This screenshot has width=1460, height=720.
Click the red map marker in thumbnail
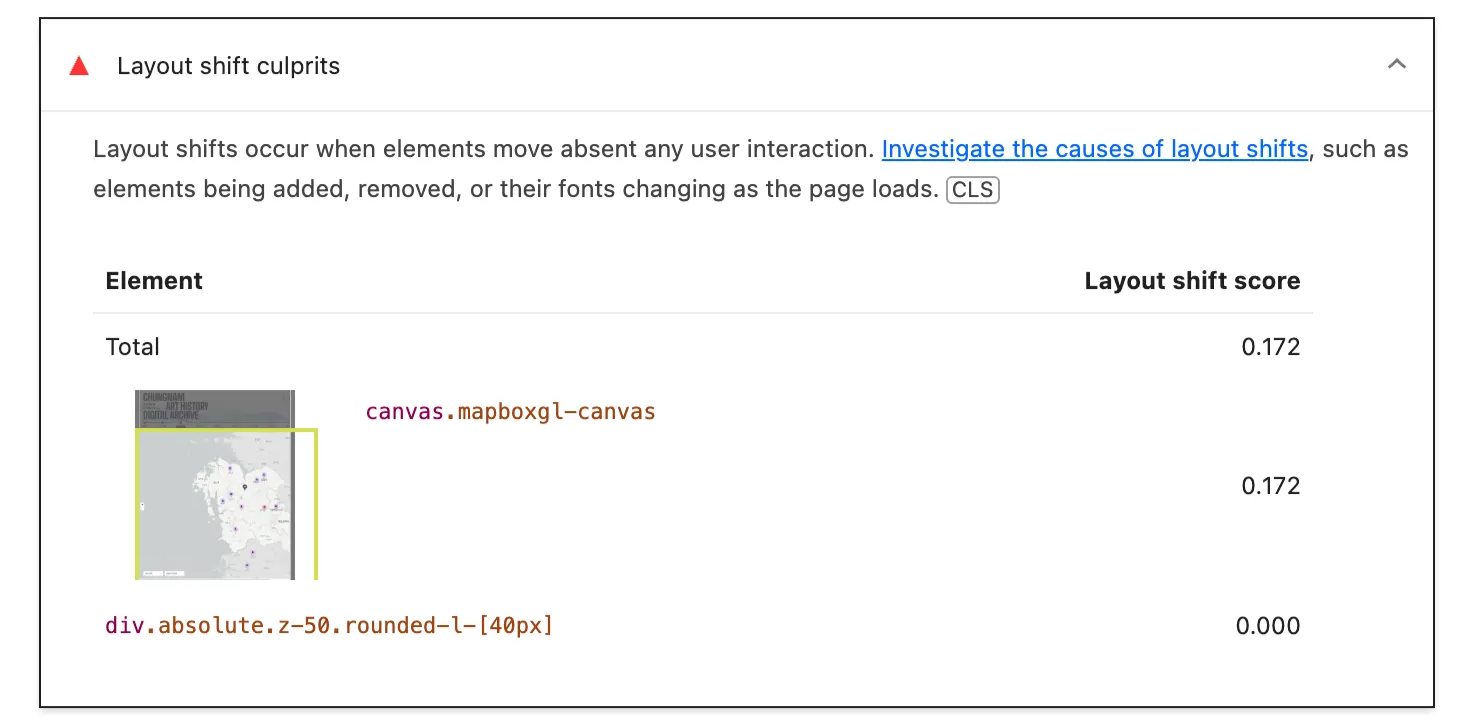[x=264, y=507]
